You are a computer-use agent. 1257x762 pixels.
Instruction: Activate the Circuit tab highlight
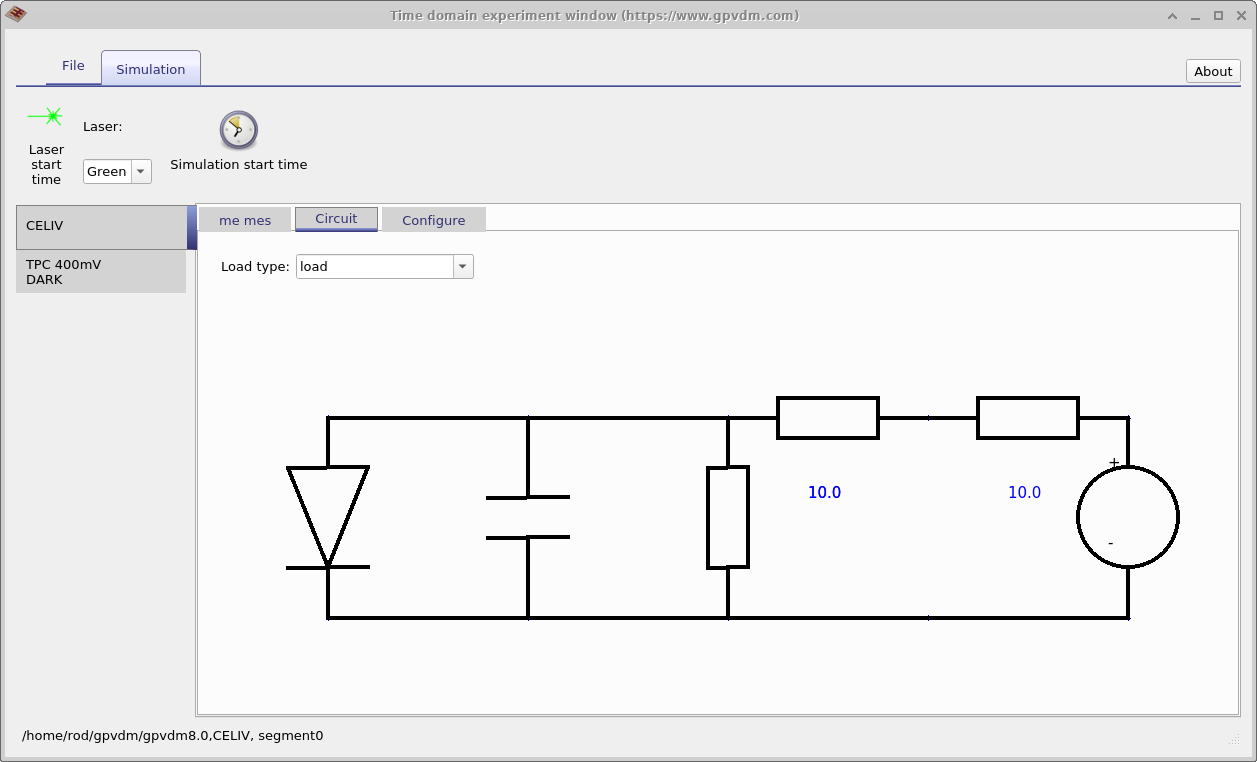[336, 219]
